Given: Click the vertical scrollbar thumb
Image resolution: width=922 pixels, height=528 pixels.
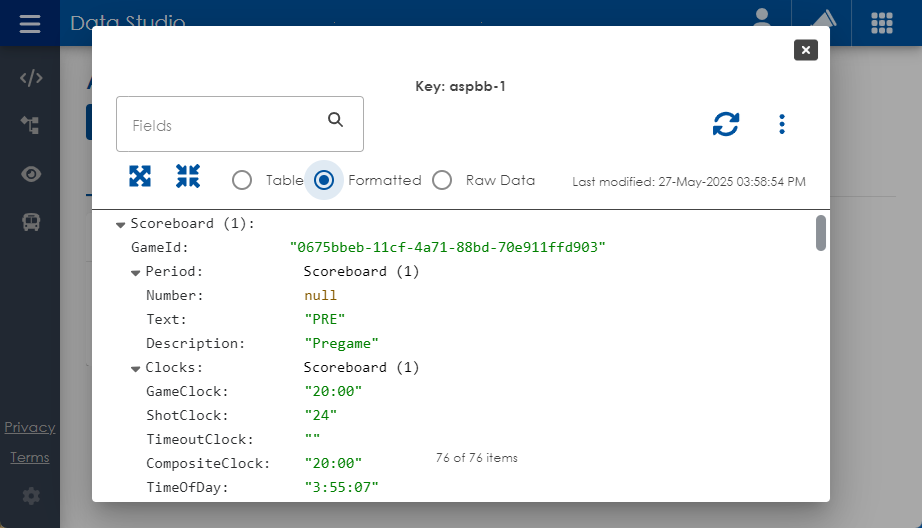Looking at the screenshot, I should coord(821,232).
